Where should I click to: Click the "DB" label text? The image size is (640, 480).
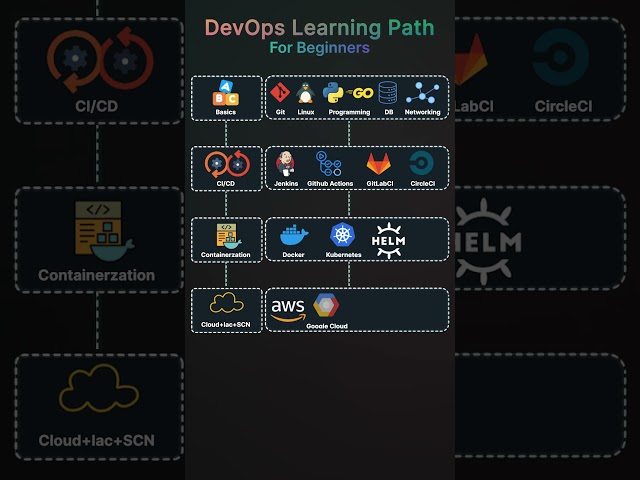389,112
